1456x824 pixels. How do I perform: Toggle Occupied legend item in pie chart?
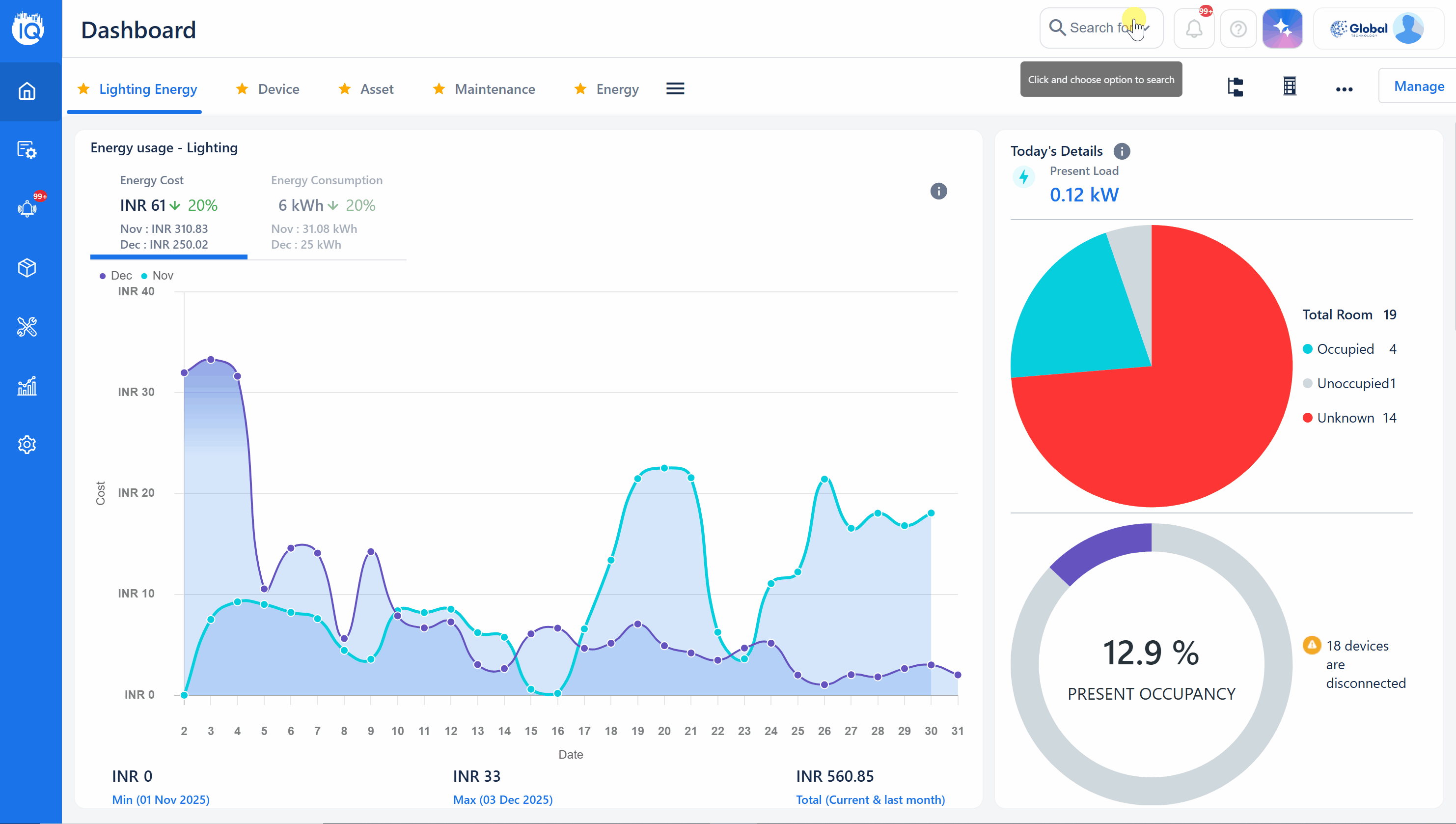click(1345, 349)
